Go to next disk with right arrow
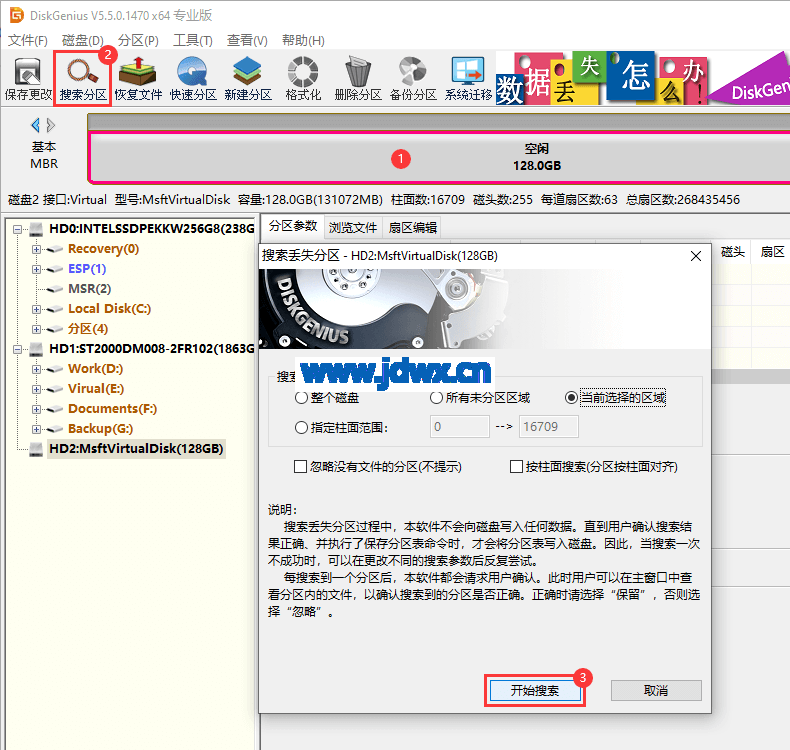This screenshot has width=790, height=750. tap(50, 125)
